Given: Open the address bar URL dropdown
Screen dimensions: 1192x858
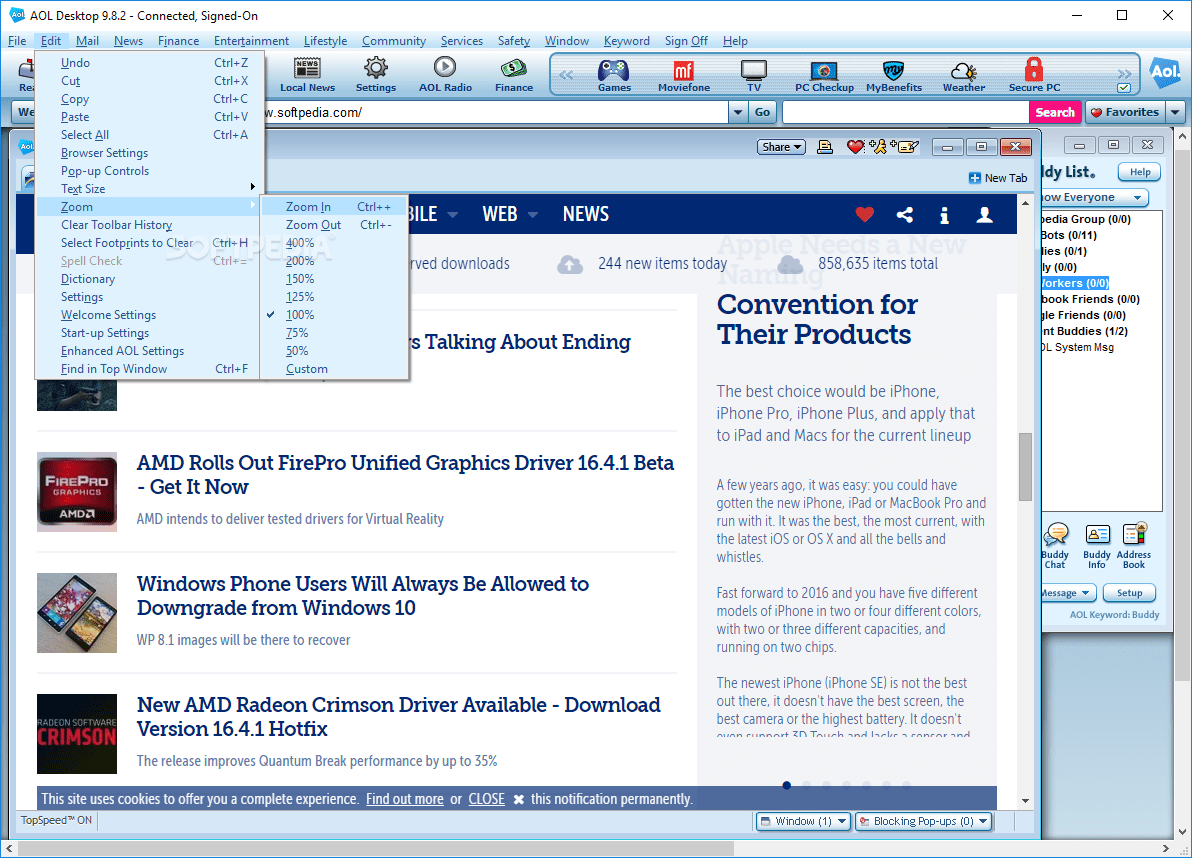Looking at the screenshot, I should (x=737, y=112).
